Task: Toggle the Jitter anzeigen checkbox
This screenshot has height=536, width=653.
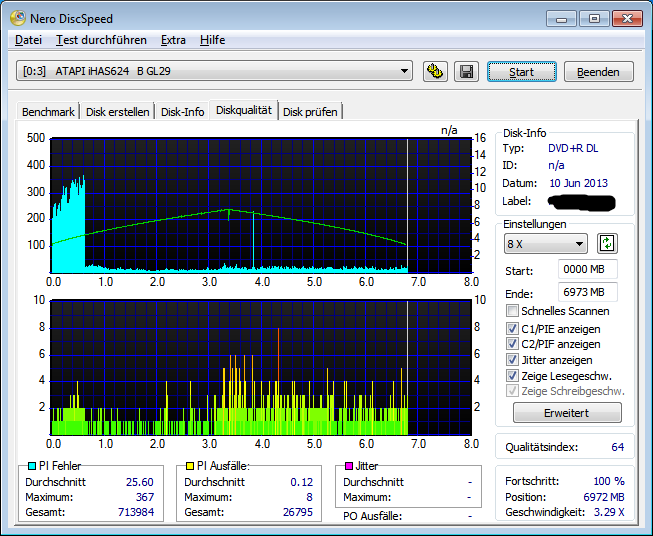Action: tap(512, 360)
